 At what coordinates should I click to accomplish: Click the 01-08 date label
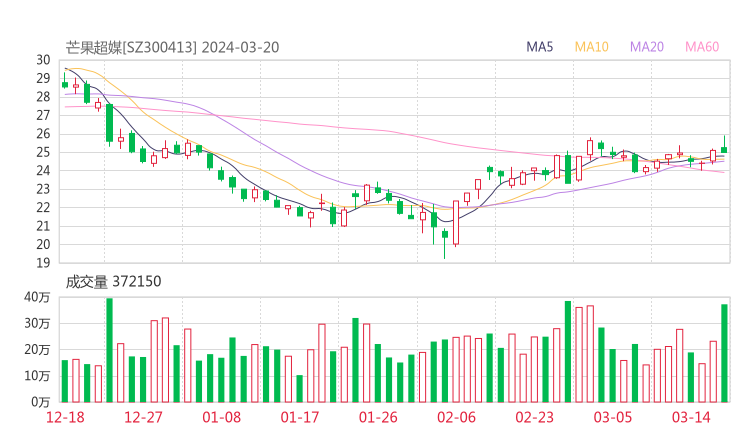[x=221, y=417]
